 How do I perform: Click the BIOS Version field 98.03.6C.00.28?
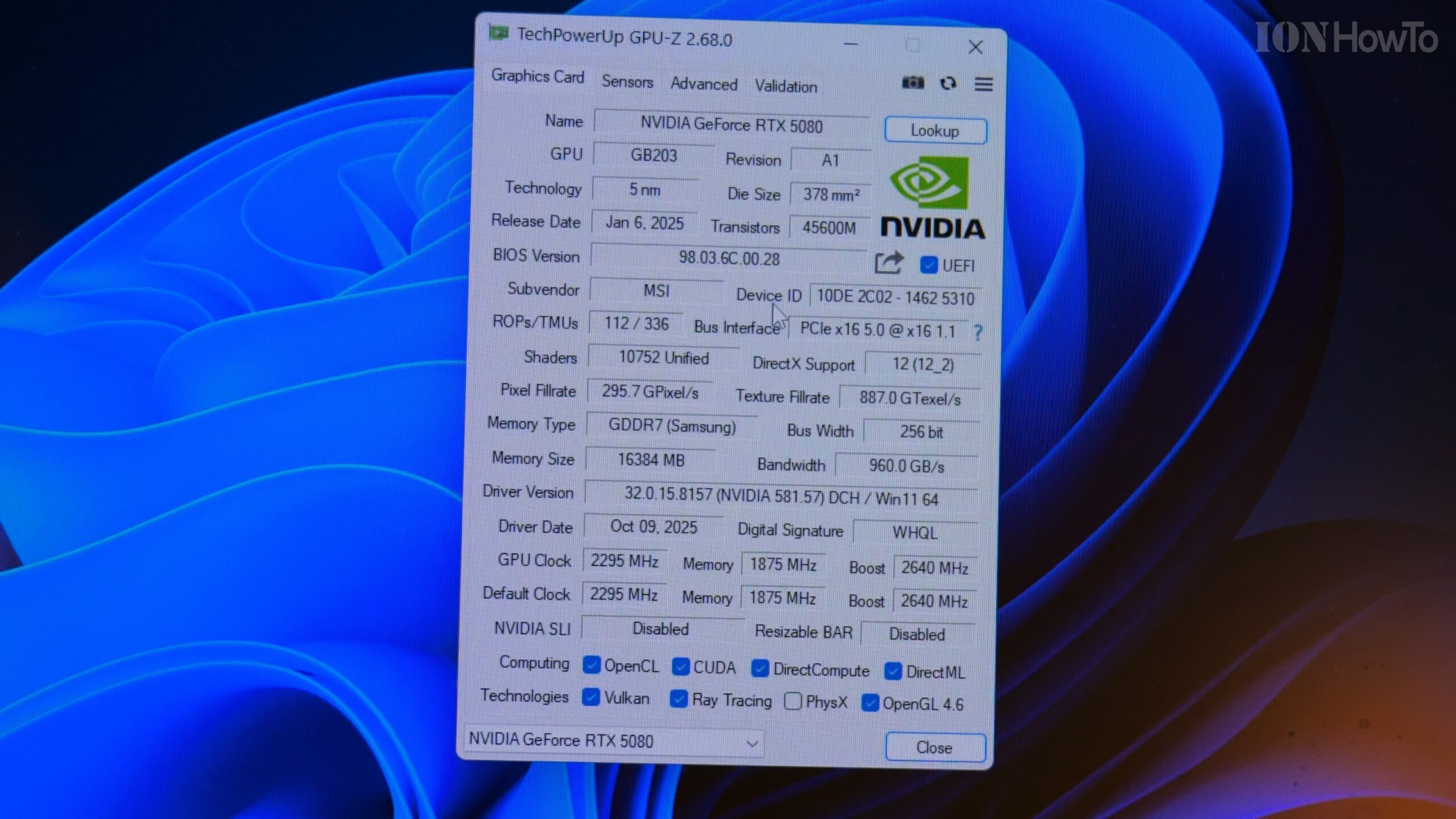729,259
